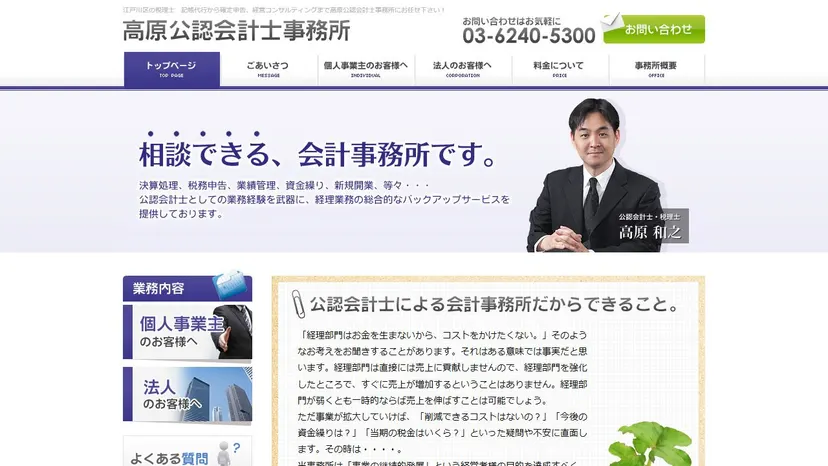Click the hero text starting 決算処理、税務申告
The image size is (828, 466).
point(324,200)
